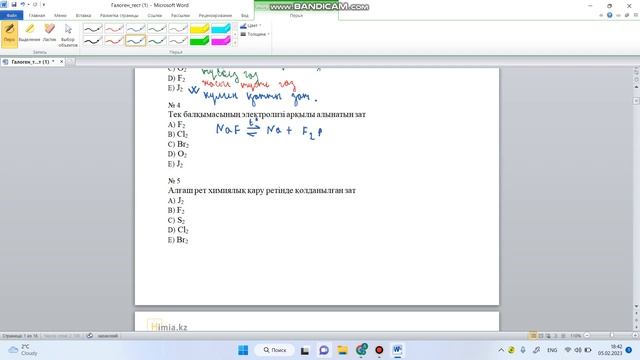Choose the green highlighter swatch
Screen dimensions: 640x360
click(x=200, y=40)
